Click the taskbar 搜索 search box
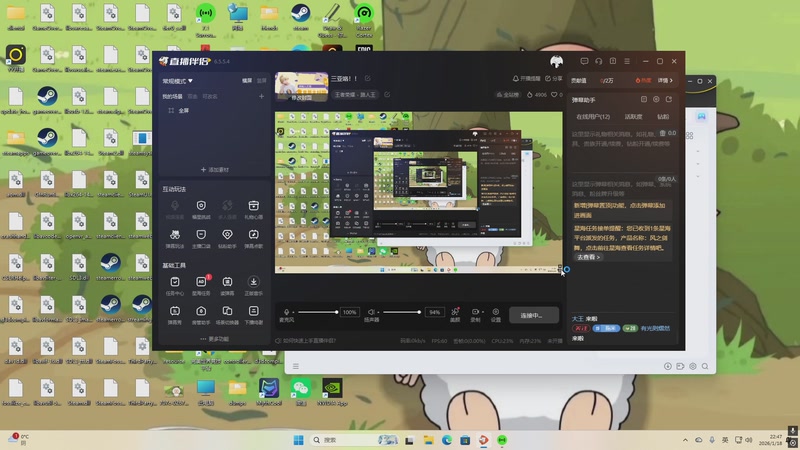 (x=355, y=440)
